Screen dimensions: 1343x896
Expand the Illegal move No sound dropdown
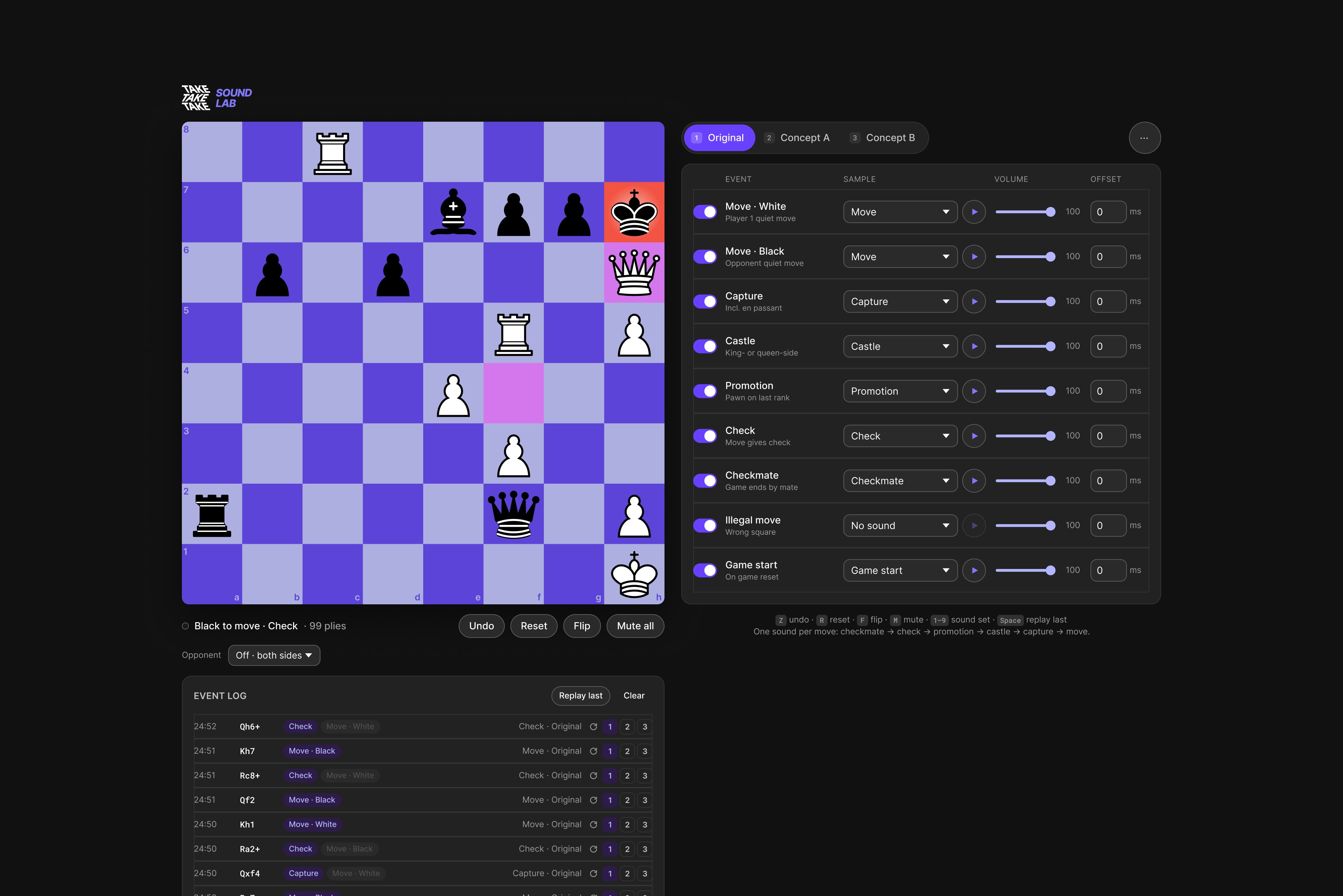point(900,526)
